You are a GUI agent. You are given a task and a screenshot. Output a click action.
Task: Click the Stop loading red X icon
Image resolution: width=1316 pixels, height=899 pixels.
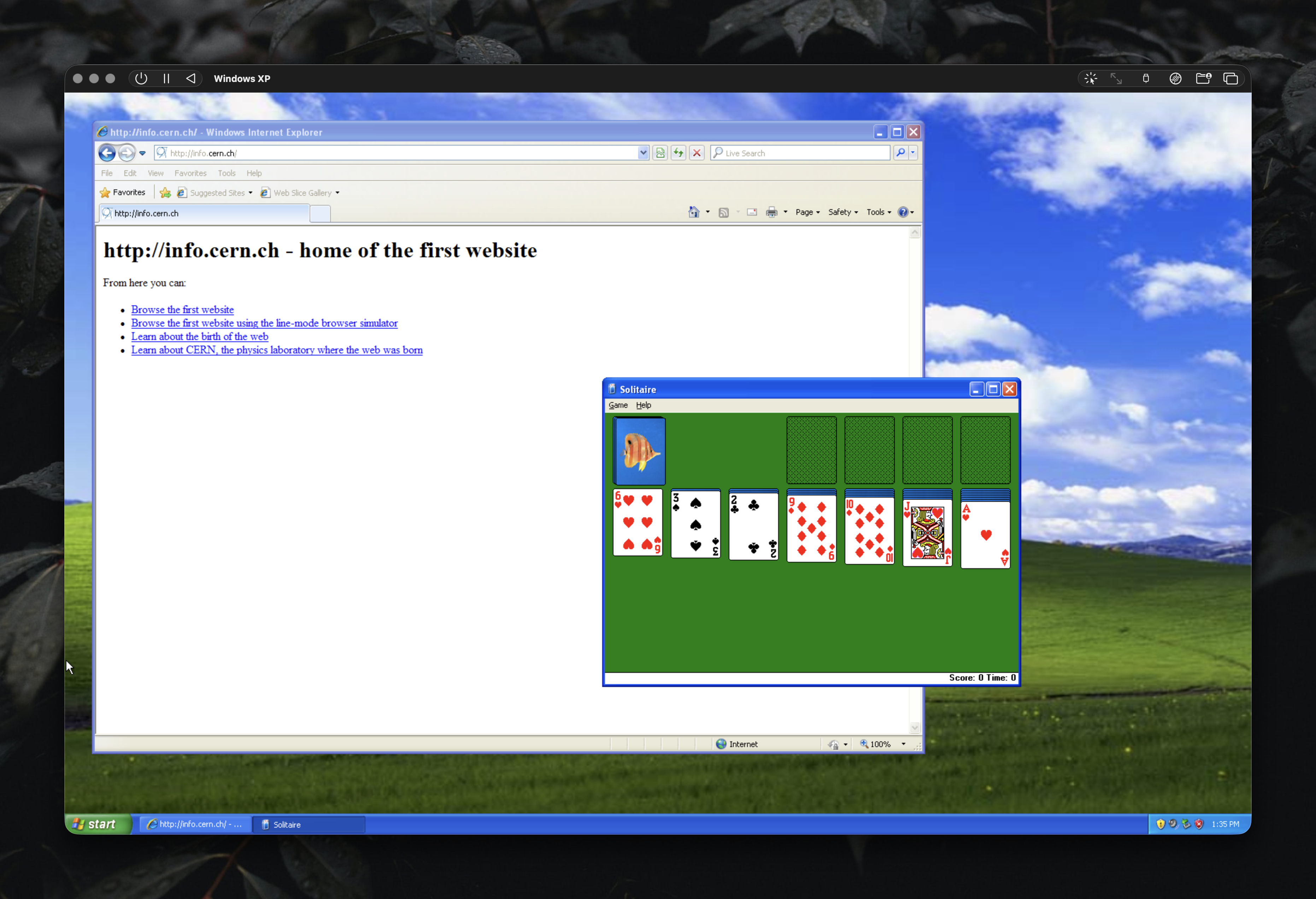point(697,153)
